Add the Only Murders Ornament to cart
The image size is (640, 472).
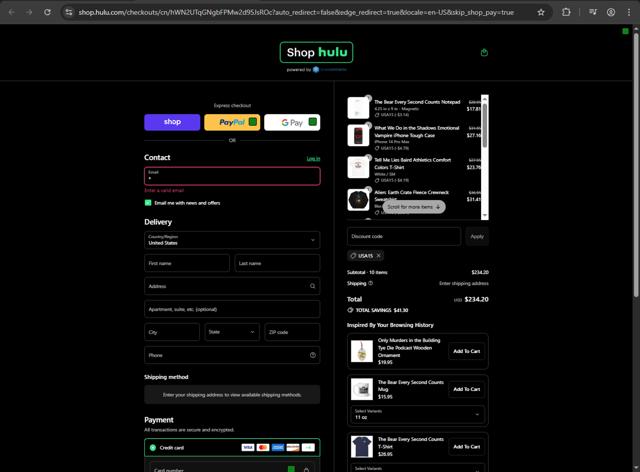coord(467,351)
